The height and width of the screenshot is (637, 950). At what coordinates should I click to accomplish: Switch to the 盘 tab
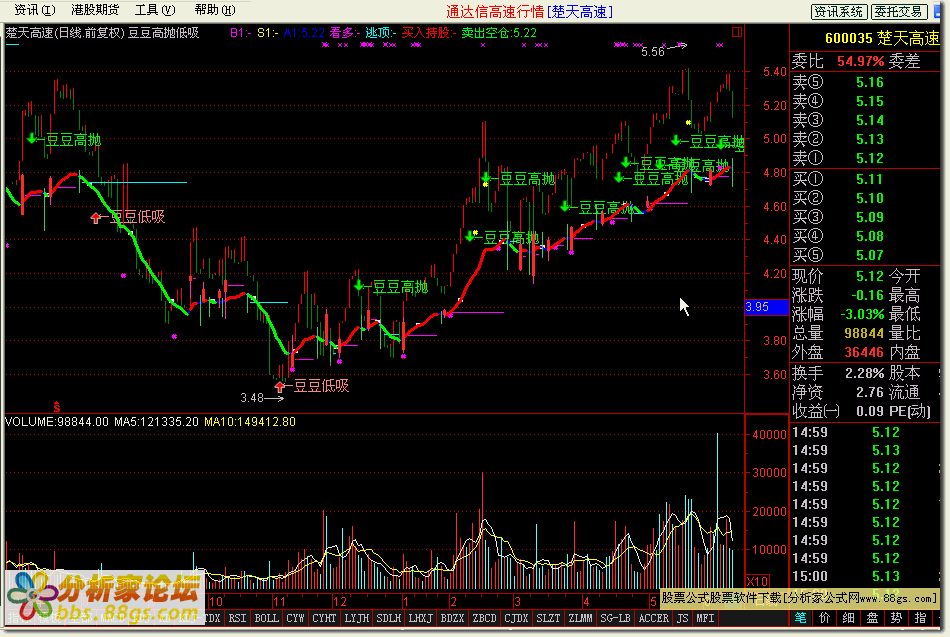click(x=872, y=618)
